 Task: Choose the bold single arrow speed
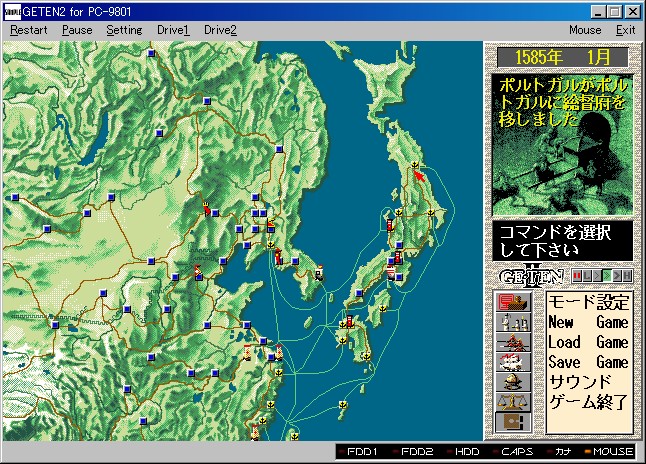point(617,276)
